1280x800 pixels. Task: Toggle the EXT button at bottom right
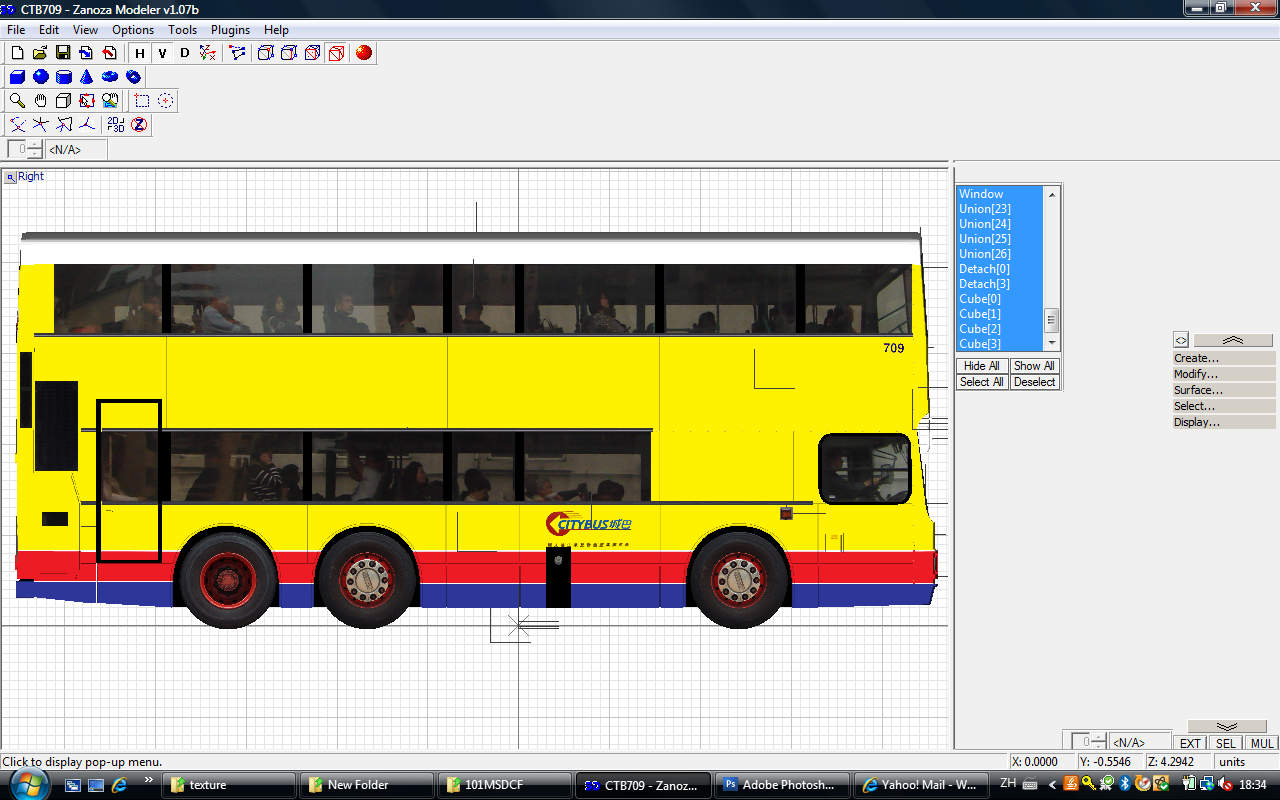coord(1190,743)
